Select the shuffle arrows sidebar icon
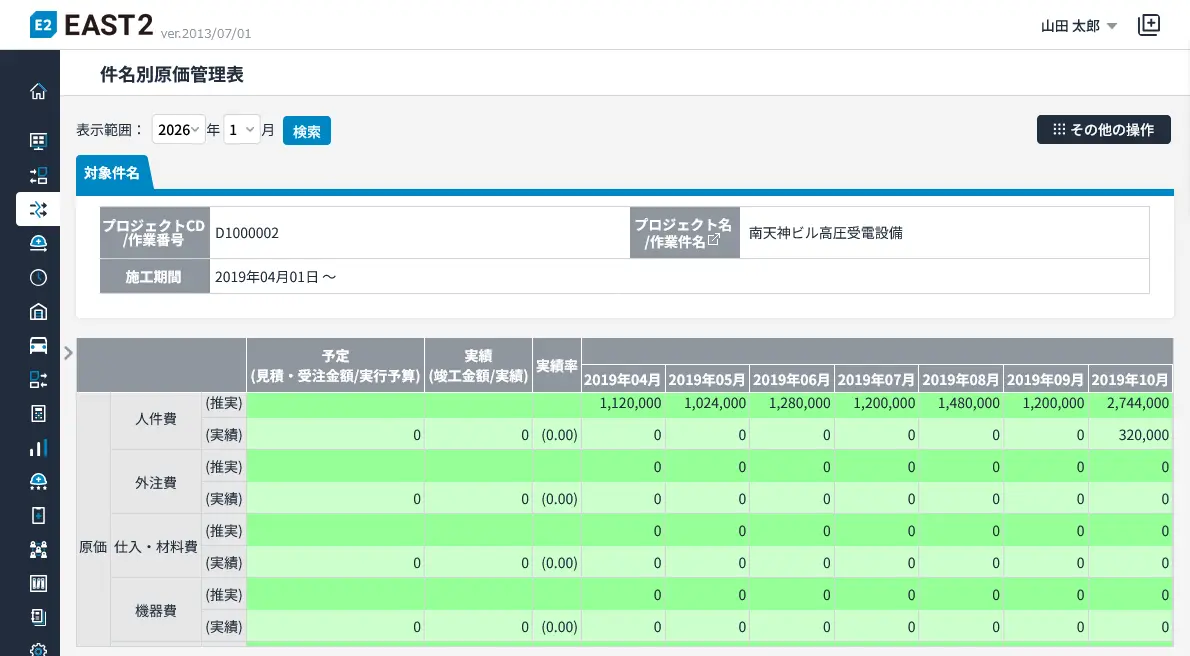Image resolution: width=1190 pixels, height=656 pixels. pos(38,209)
